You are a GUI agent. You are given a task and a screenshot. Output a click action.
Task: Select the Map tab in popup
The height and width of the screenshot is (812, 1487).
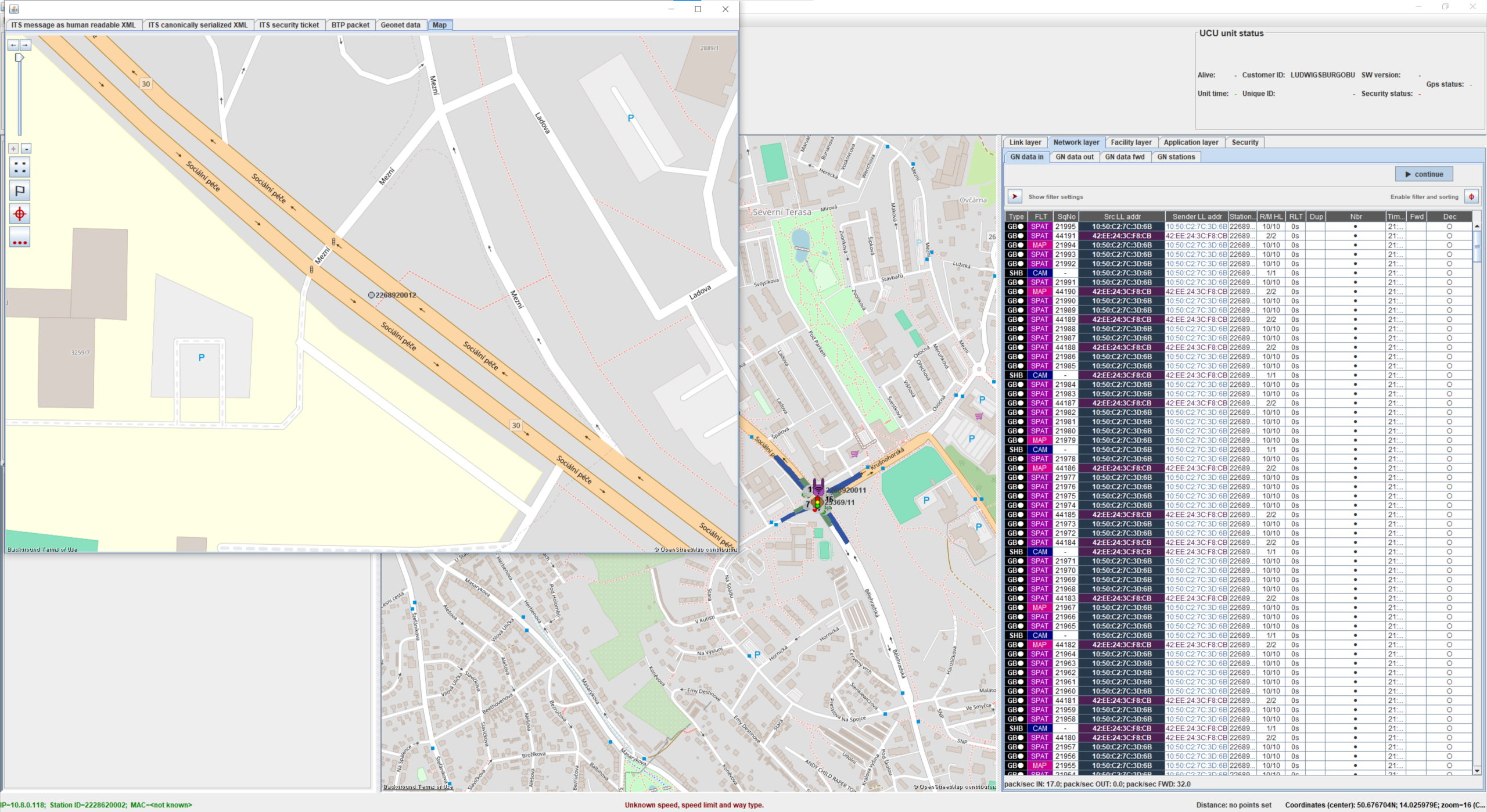(x=440, y=25)
